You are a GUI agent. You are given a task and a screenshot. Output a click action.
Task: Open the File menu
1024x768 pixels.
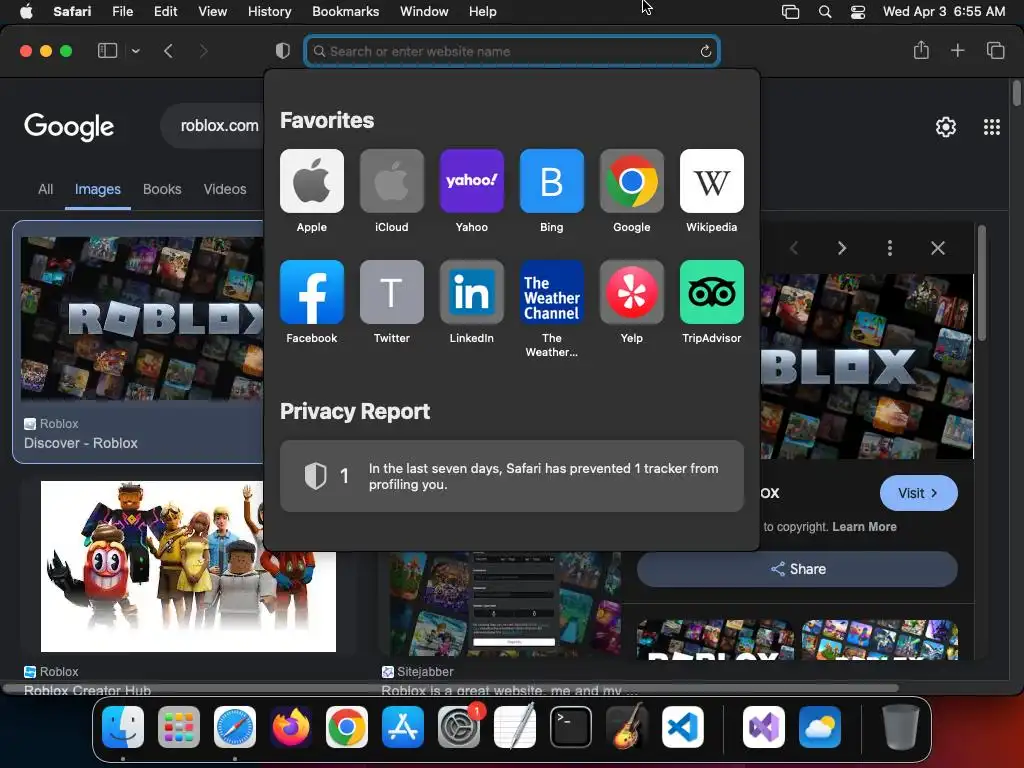[x=122, y=12]
